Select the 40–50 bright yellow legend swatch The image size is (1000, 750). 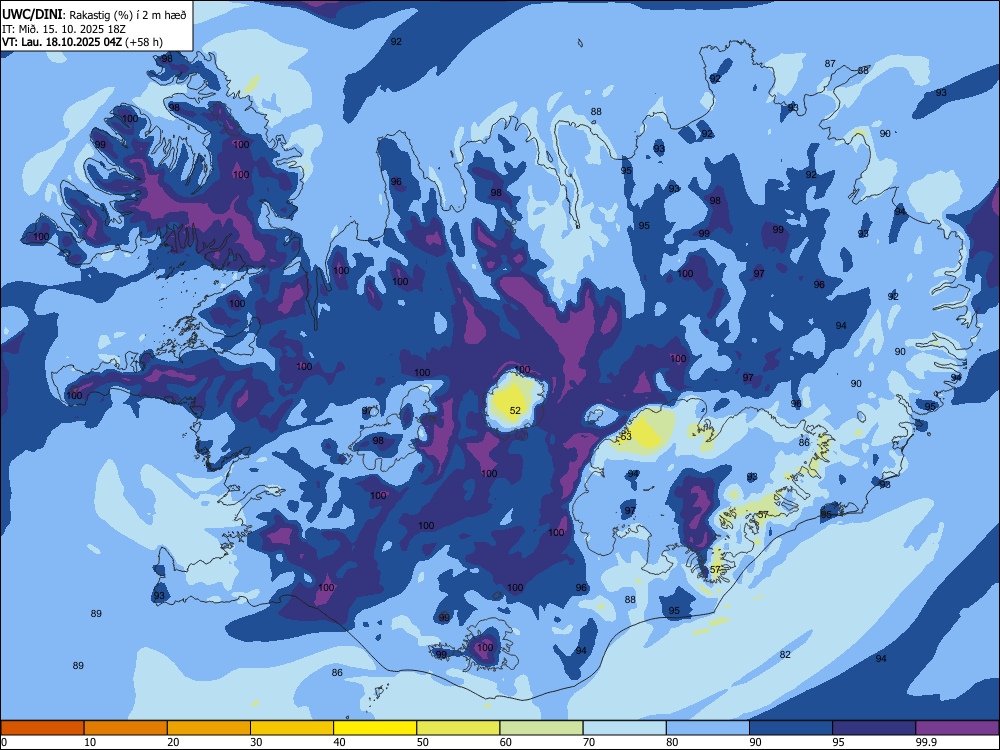(x=375, y=728)
